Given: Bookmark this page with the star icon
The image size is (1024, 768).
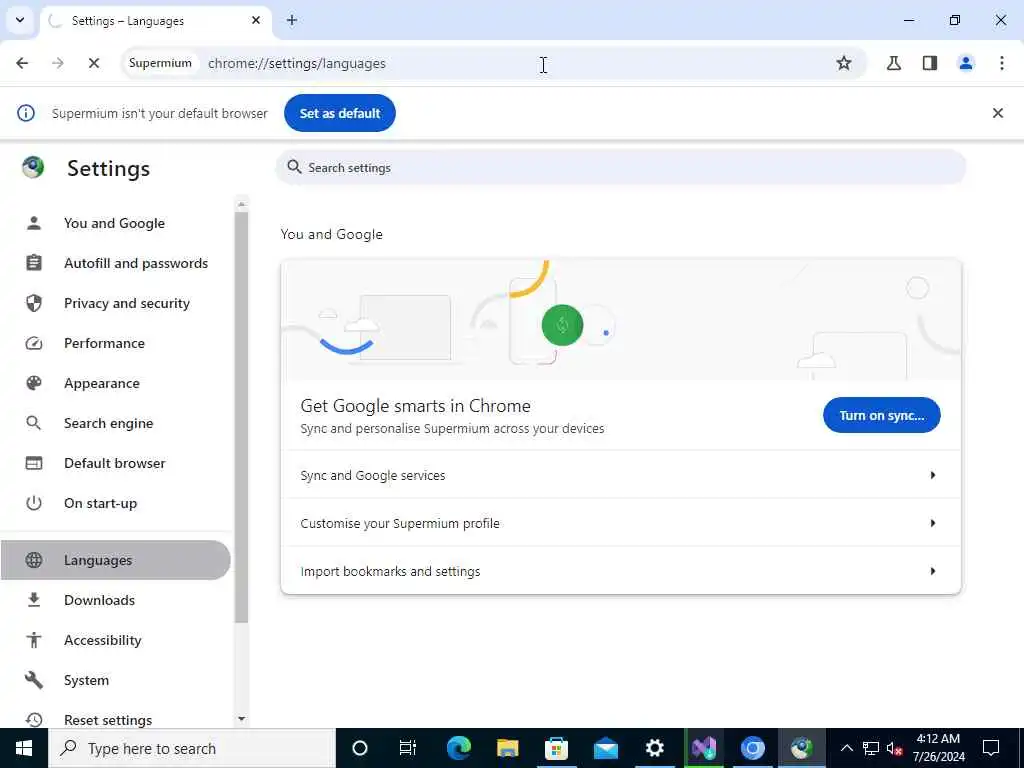Looking at the screenshot, I should [844, 63].
